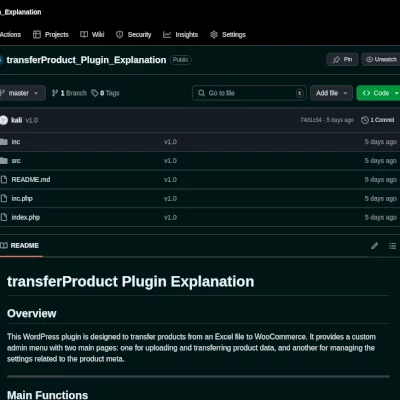Focus the Go to file search field
The image size is (400, 400).
point(249,93)
